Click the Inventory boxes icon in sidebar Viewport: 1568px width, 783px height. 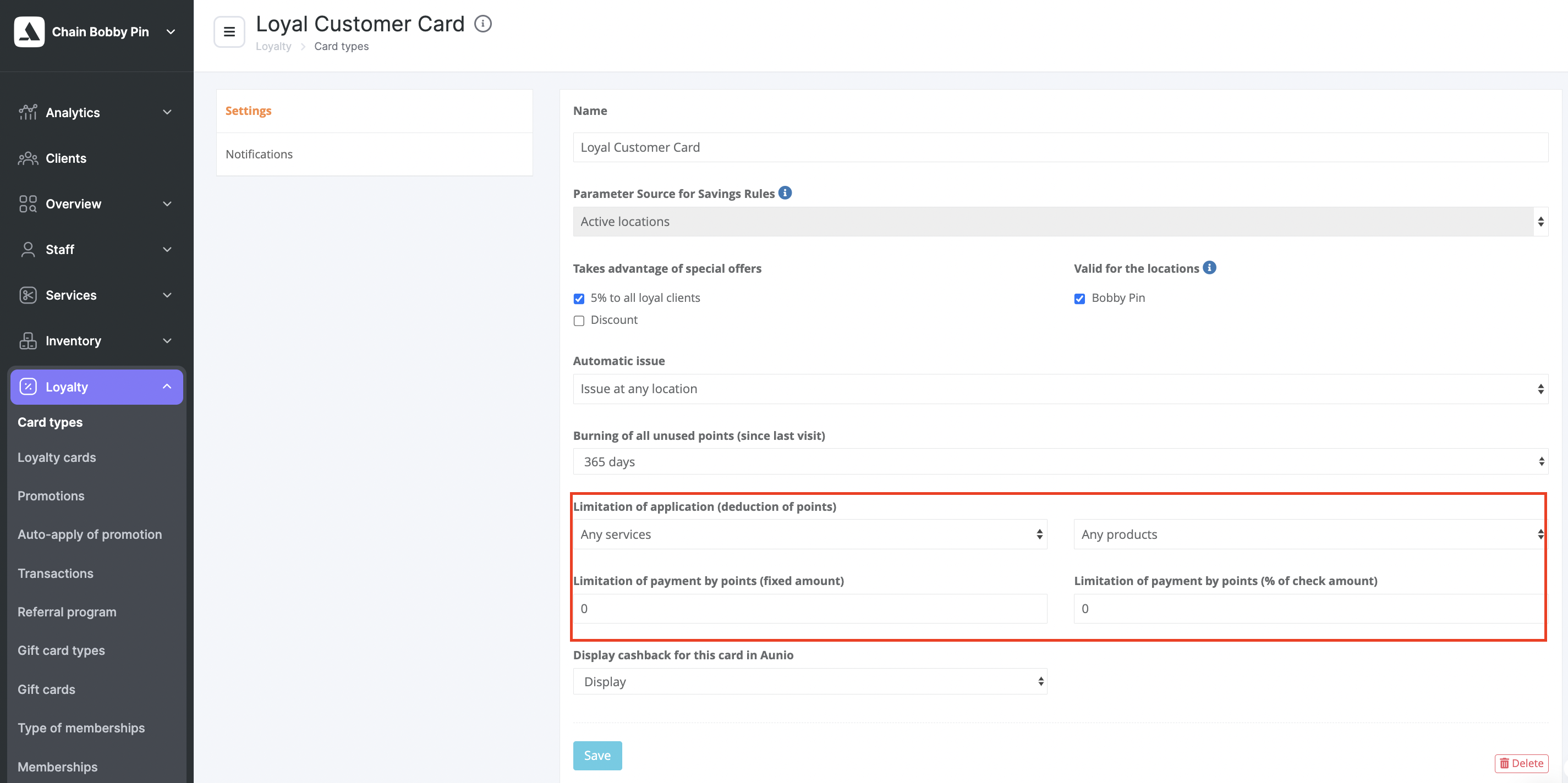click(28, 341)
